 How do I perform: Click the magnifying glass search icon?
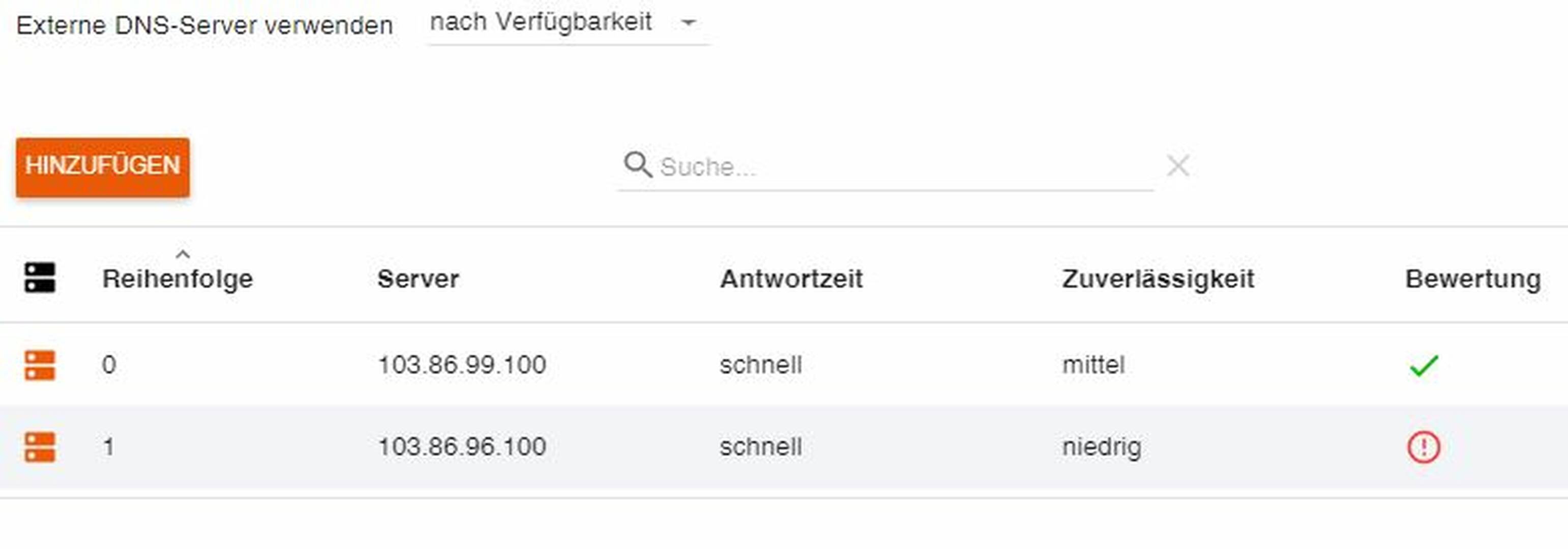pos(637,165)
